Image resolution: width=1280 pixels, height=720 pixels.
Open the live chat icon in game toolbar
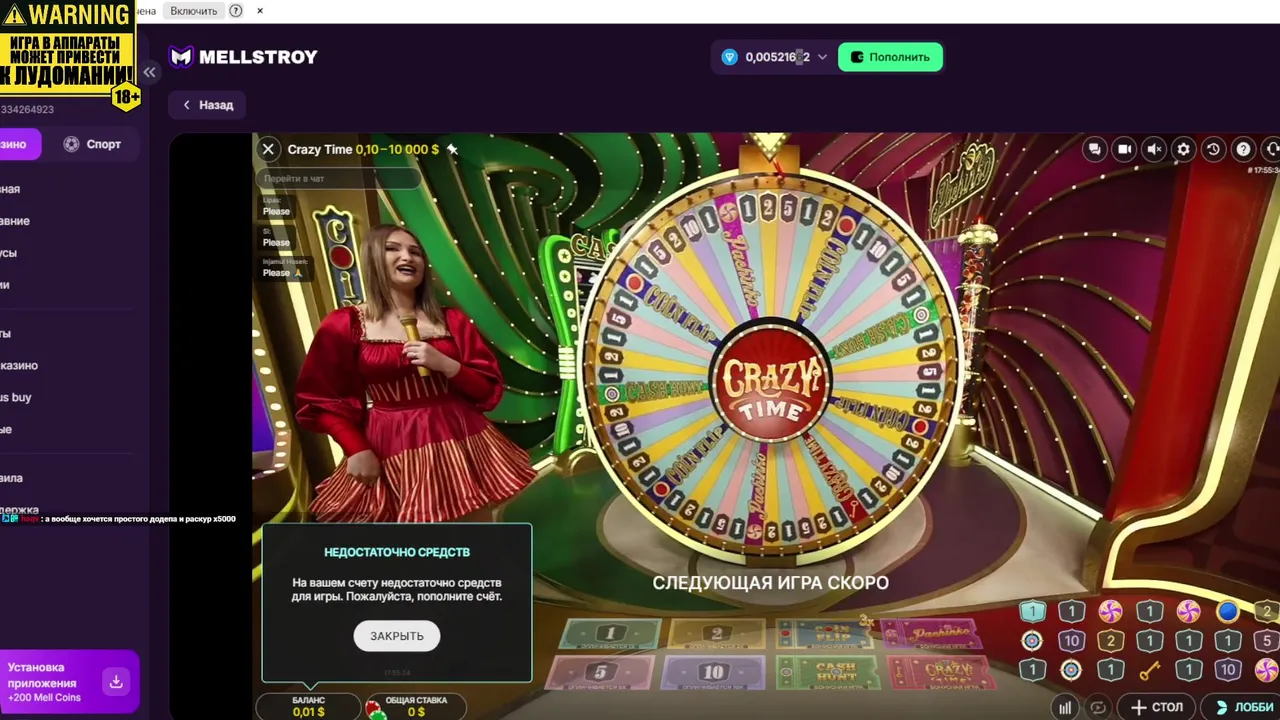point(1095,149)
